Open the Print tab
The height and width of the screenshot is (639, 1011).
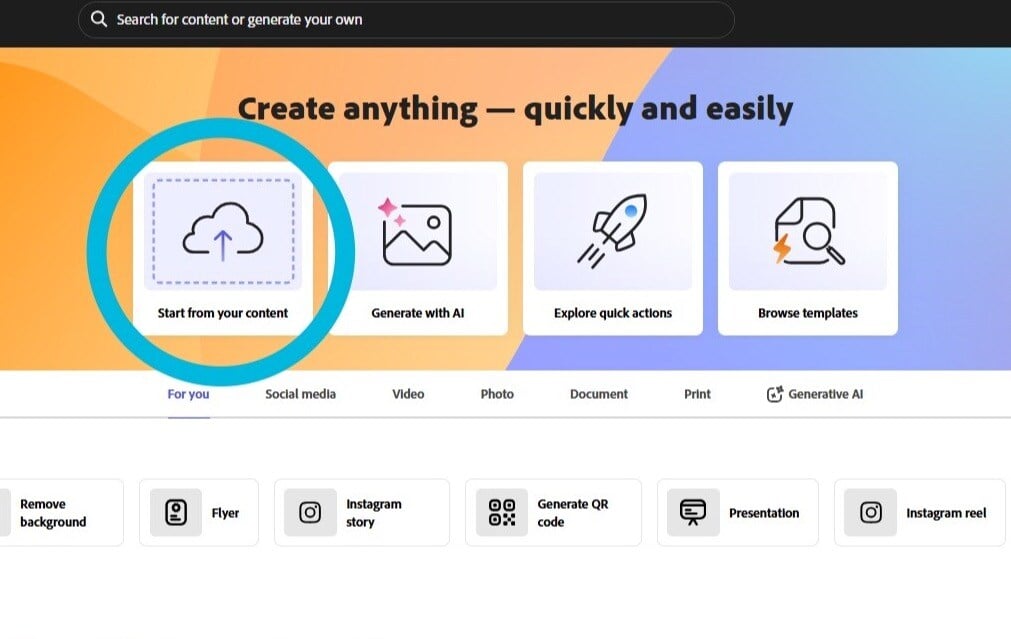click(x=696, y=394)
